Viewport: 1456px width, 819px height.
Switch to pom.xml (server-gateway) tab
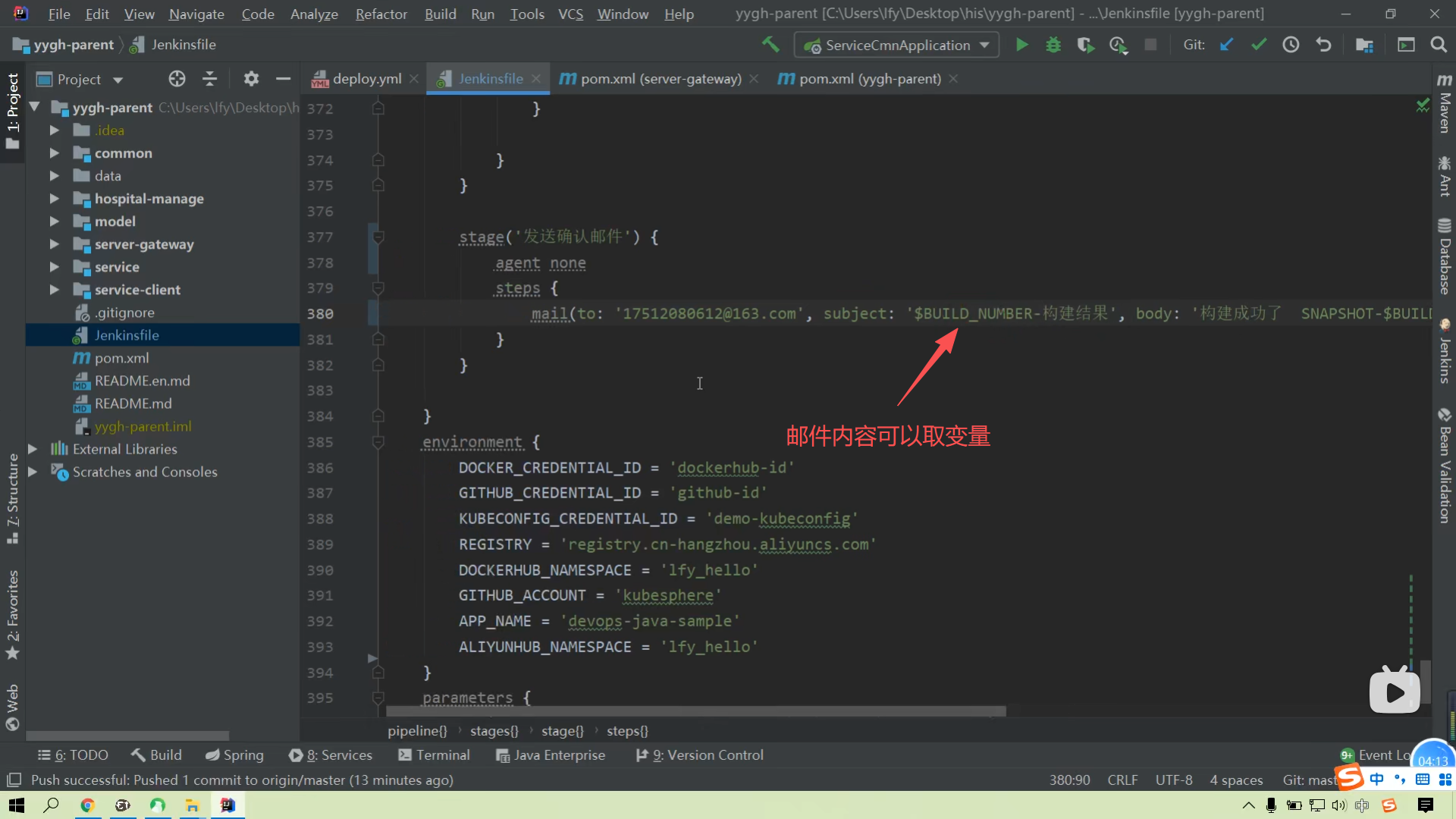tap(660, 79)
